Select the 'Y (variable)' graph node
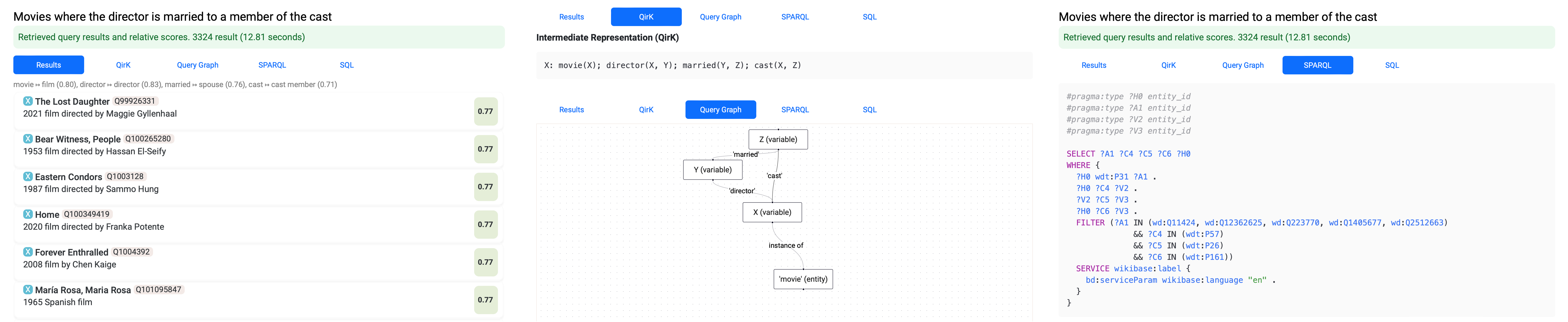 (713, 170)
